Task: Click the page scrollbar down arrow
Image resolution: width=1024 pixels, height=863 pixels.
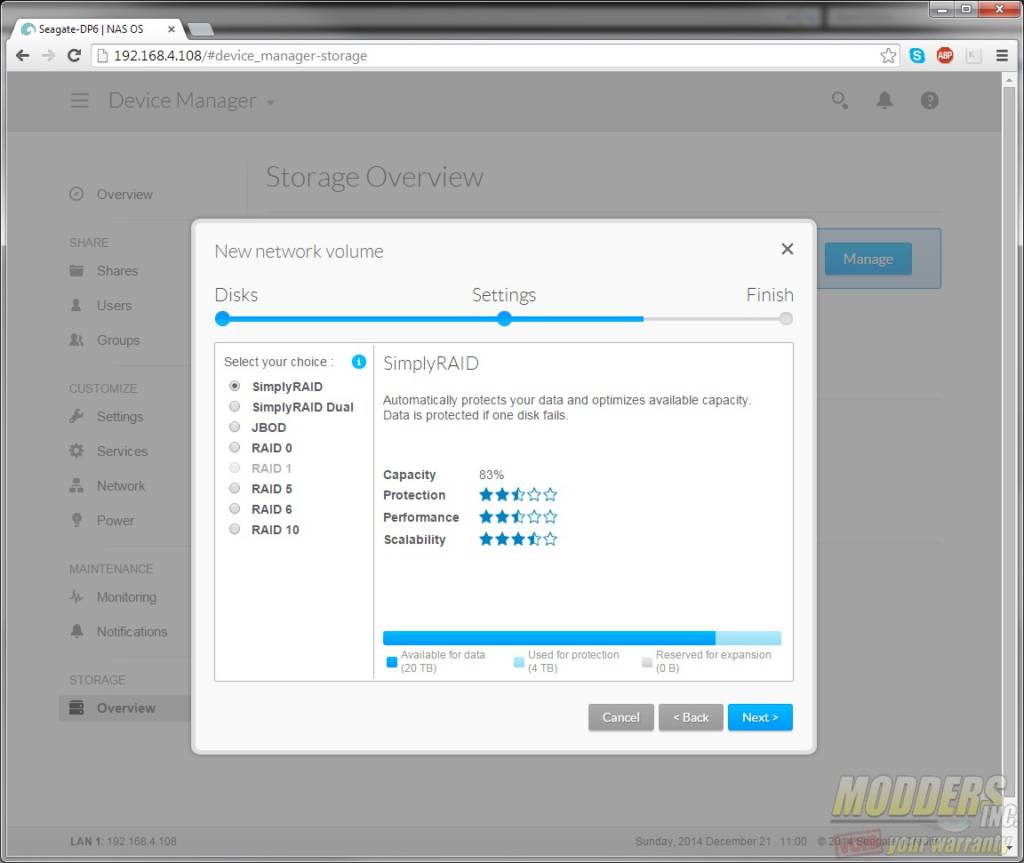Action: 1010,847
